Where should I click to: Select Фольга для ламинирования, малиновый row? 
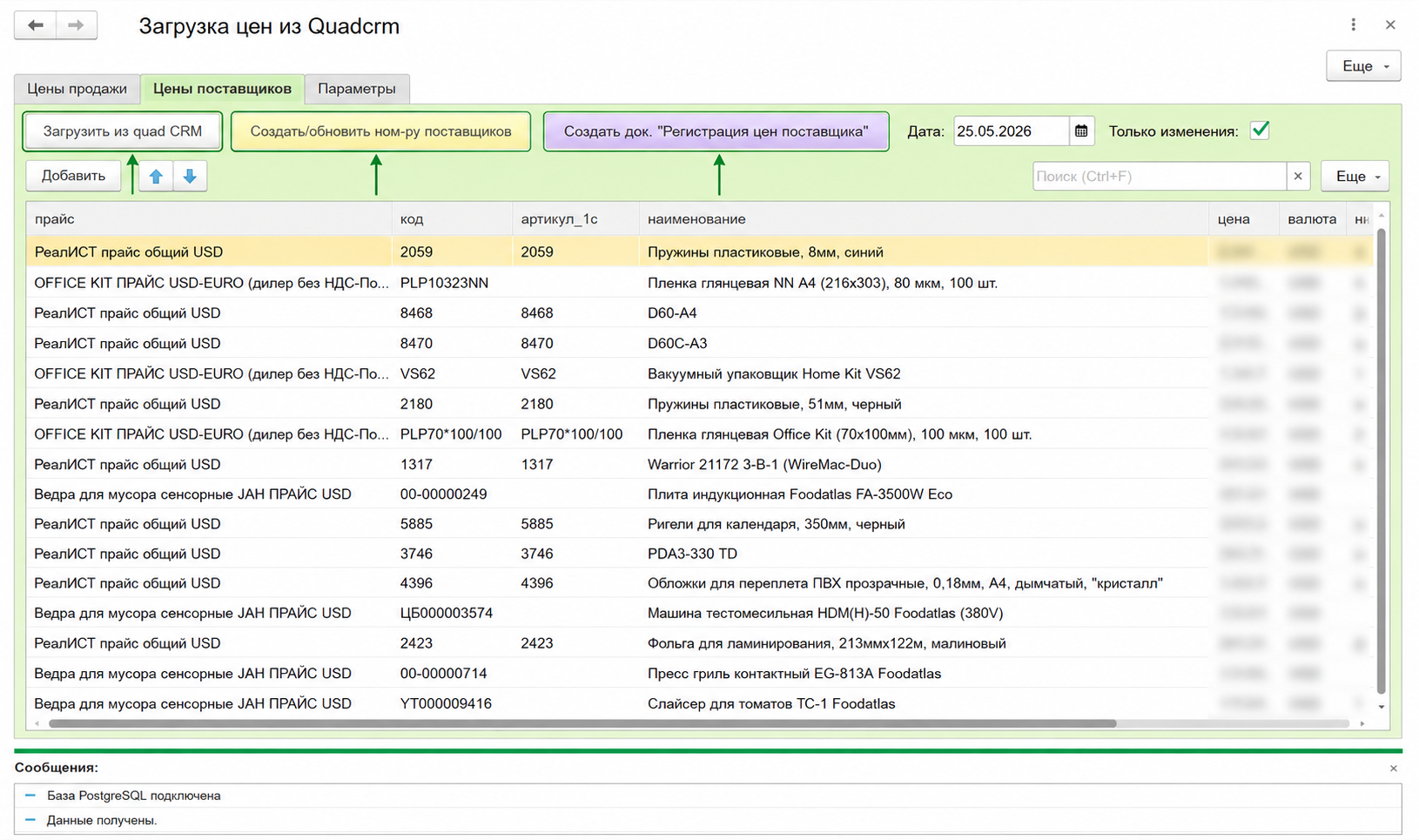pyautogui.click(x=700, y=643)
